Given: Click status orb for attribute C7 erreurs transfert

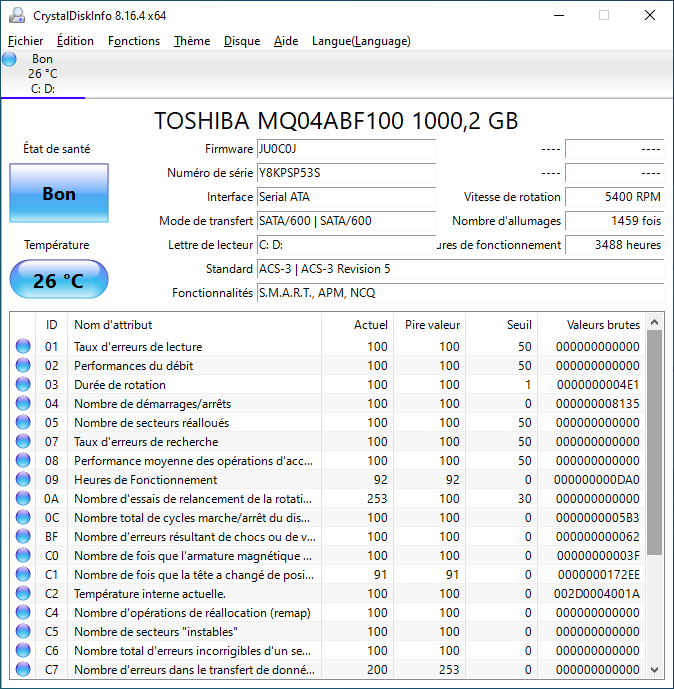Looking at the screenshot, I should pos(23,669).
